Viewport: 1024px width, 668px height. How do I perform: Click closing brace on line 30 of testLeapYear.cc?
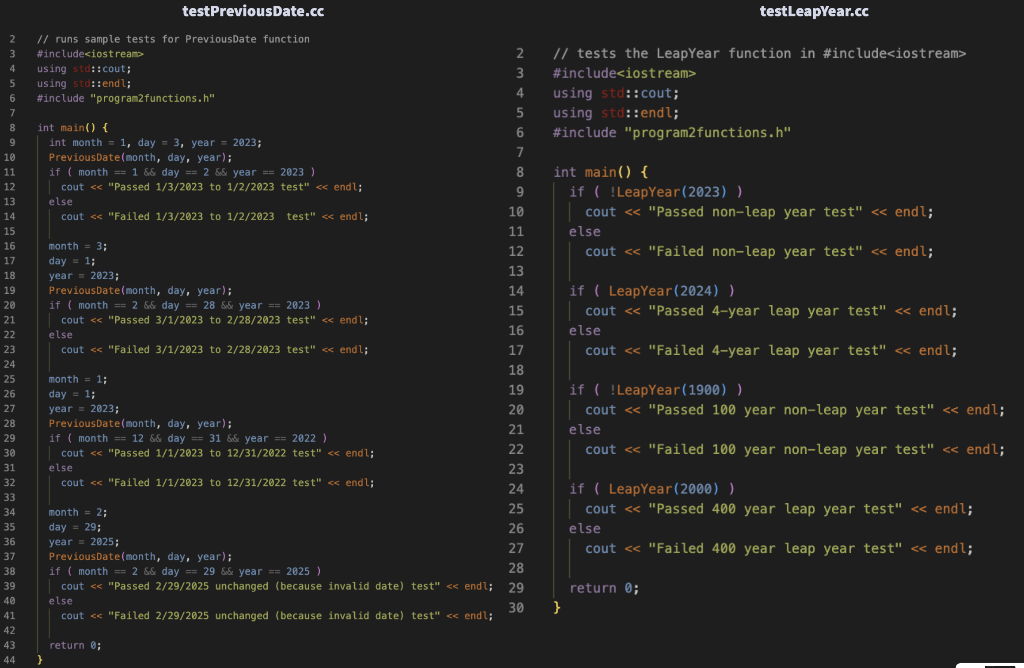click(556, 608)
